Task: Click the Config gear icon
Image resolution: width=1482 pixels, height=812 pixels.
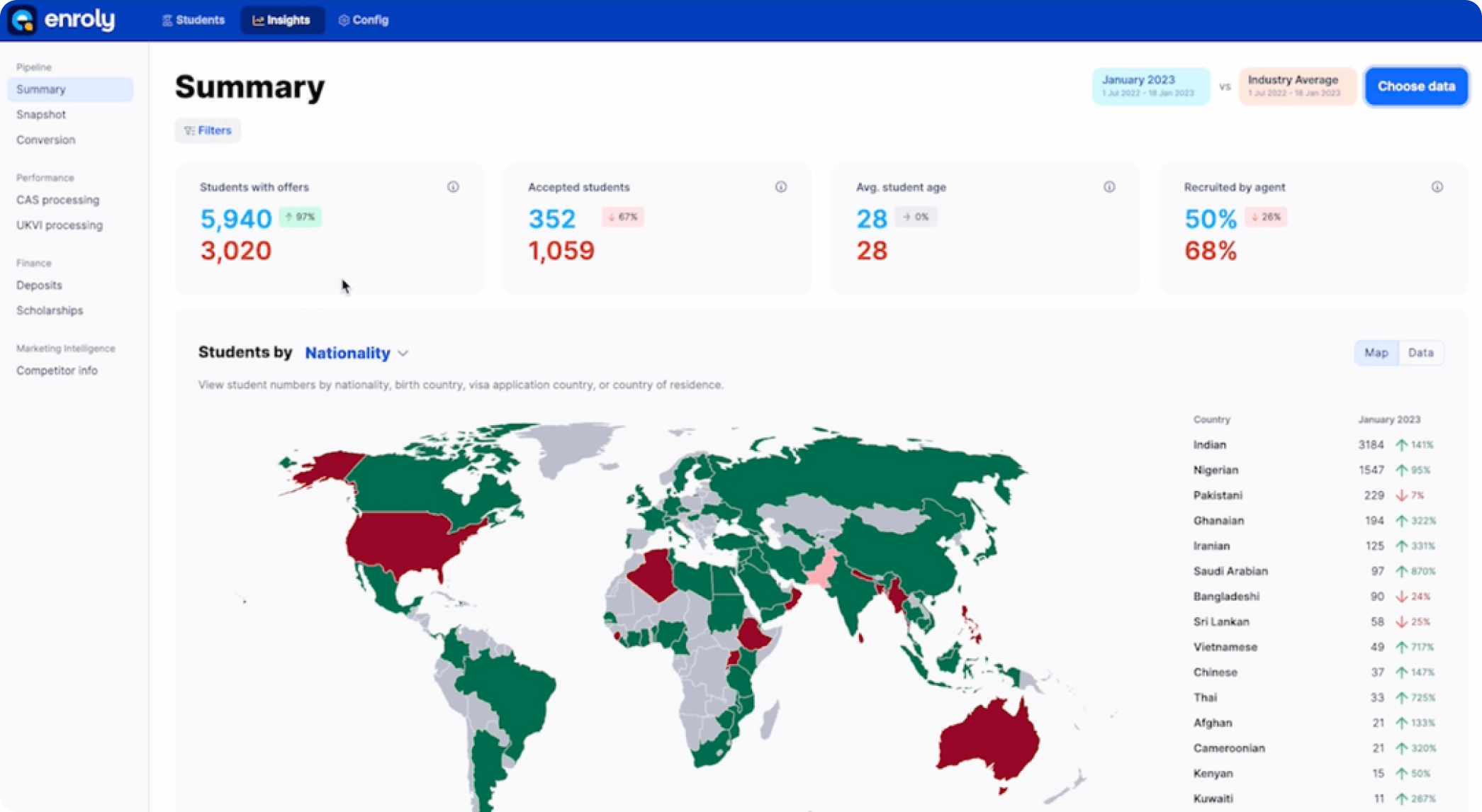Action: [344, 21]
